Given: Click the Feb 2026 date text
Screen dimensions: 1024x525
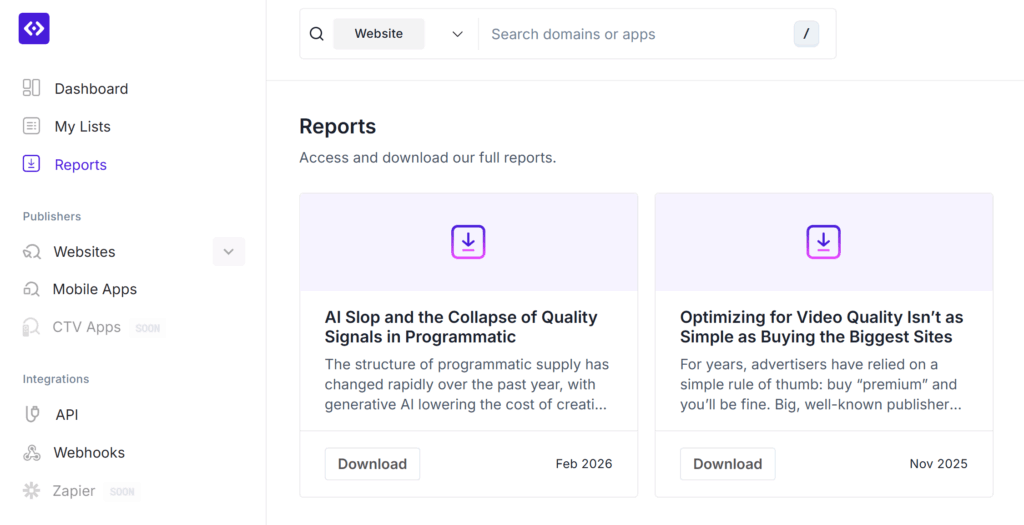Looking at the screenshot, I should 584,464.
